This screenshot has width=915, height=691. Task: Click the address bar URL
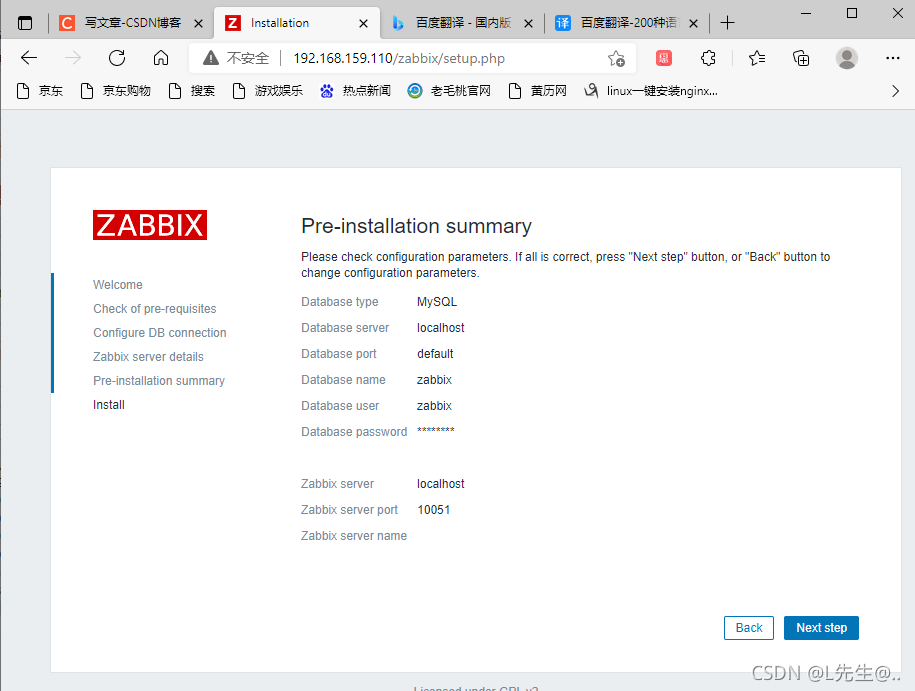tap(399, 58)
